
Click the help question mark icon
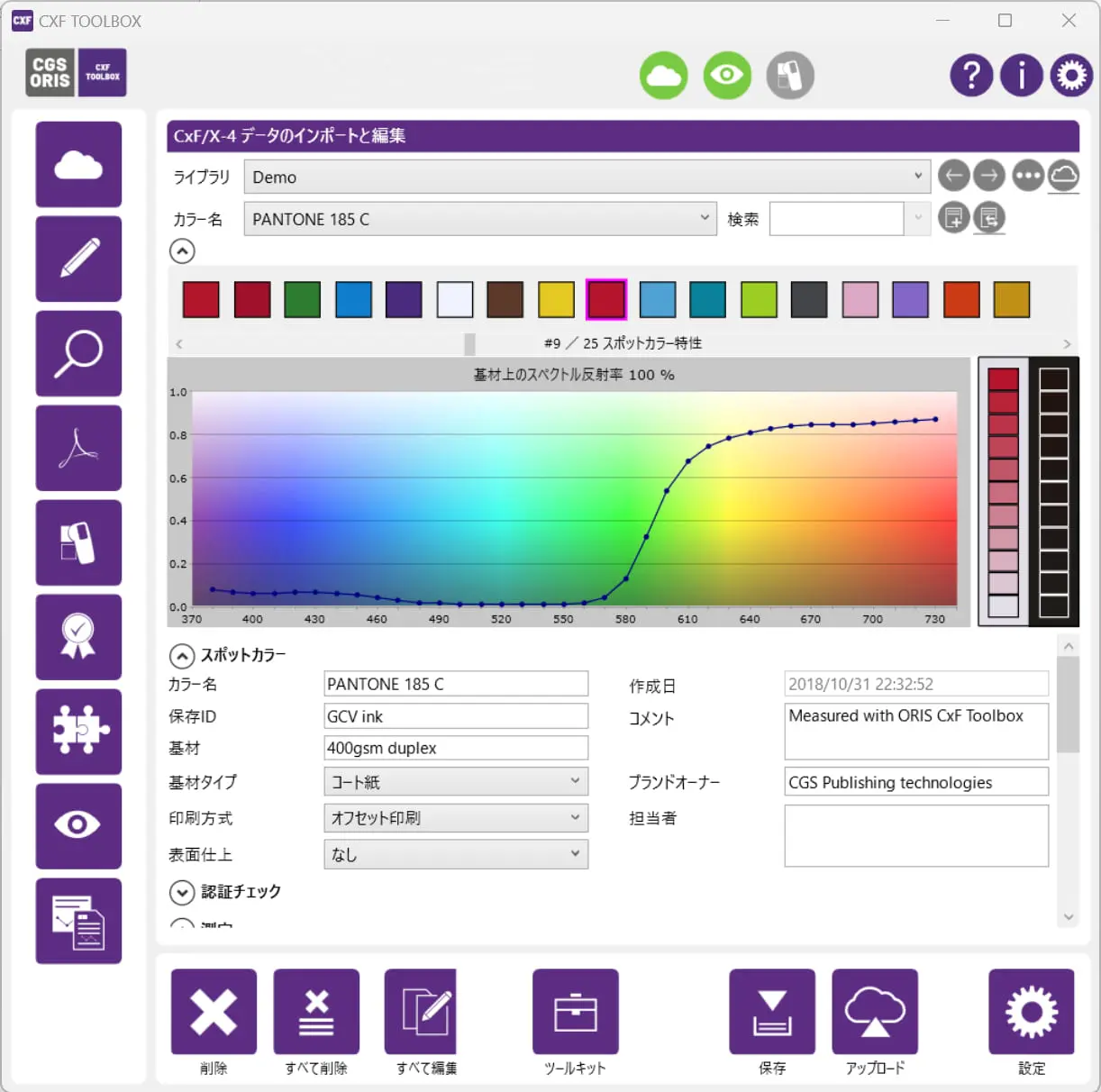click(x=971, y=76)
